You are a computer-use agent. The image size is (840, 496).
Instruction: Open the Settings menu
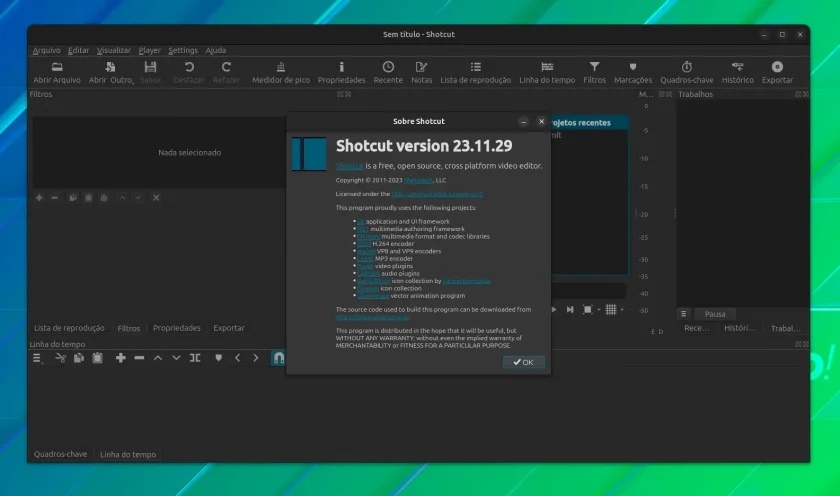(183, 50)
